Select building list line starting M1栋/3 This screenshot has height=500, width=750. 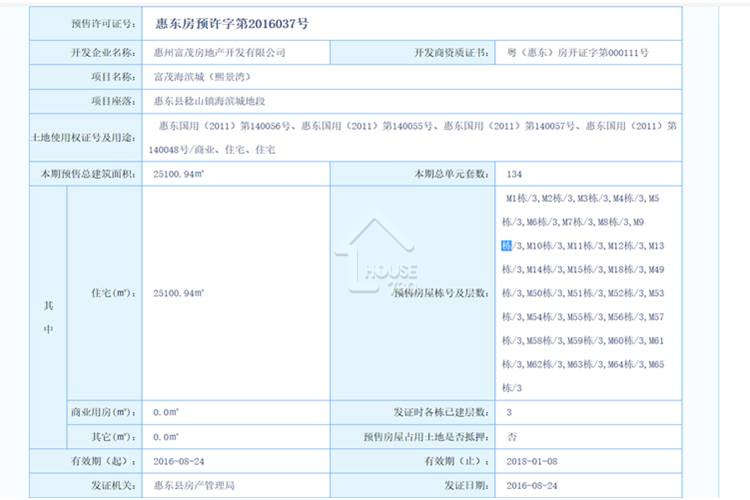583,198
